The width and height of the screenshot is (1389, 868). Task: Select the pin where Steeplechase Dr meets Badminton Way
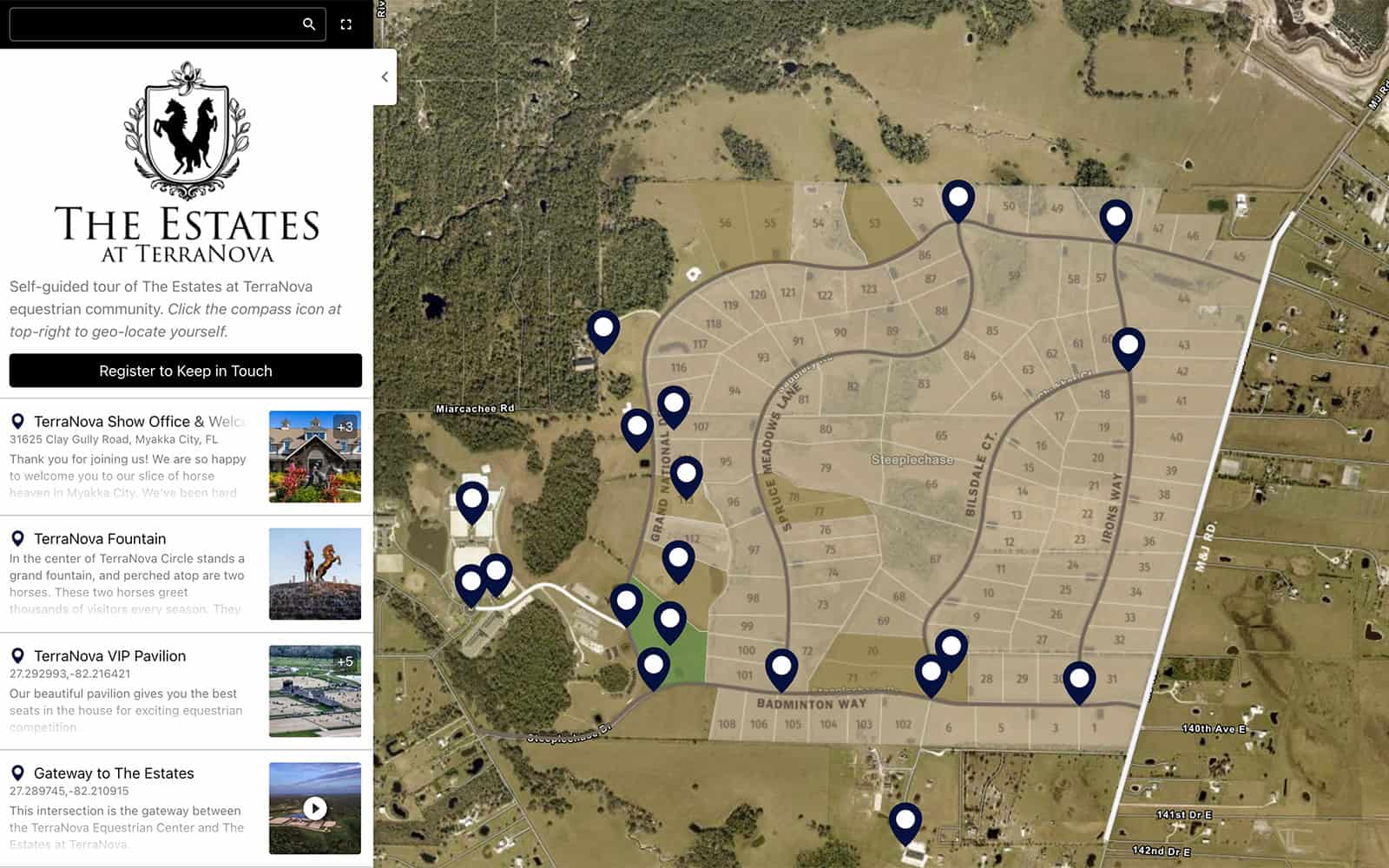654,669
